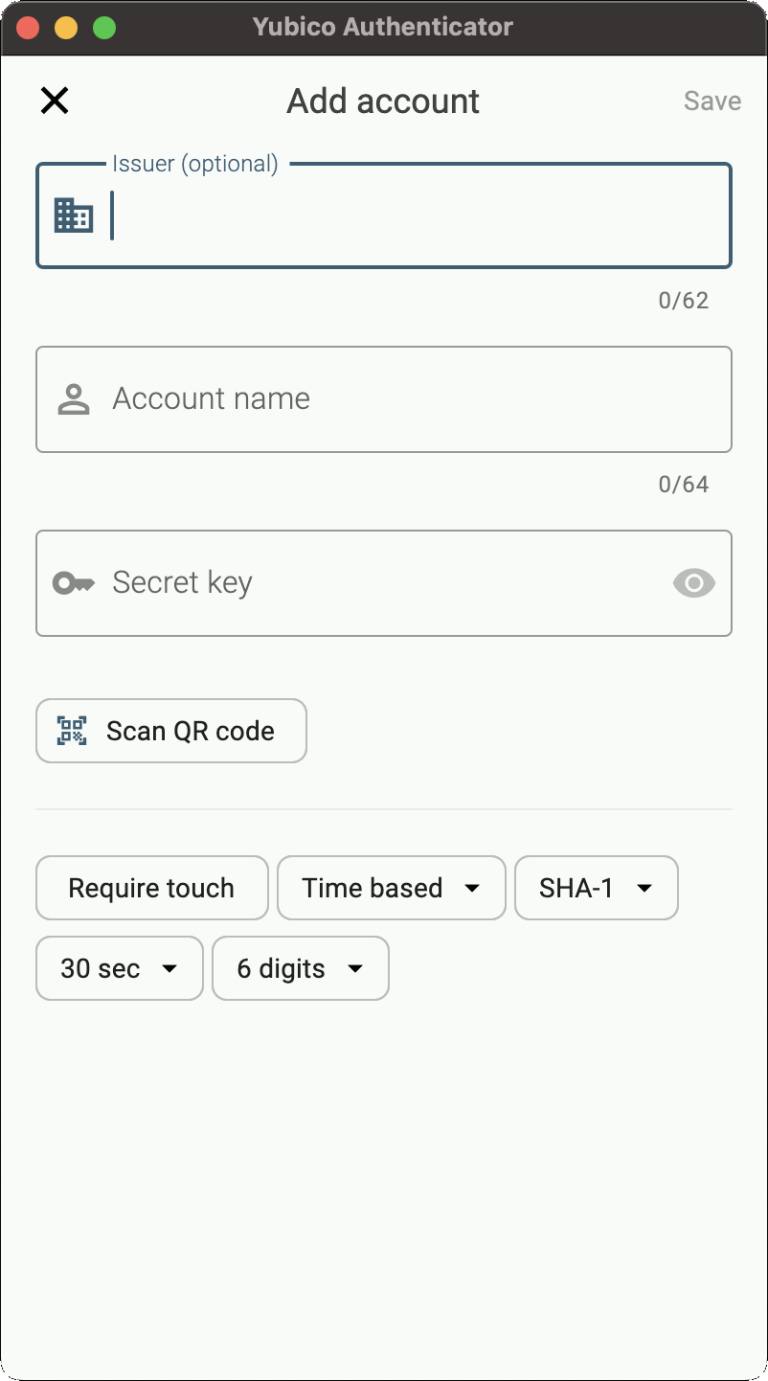Click the person icon beside Account name
768x1381 pixels.
pos(72,397)
